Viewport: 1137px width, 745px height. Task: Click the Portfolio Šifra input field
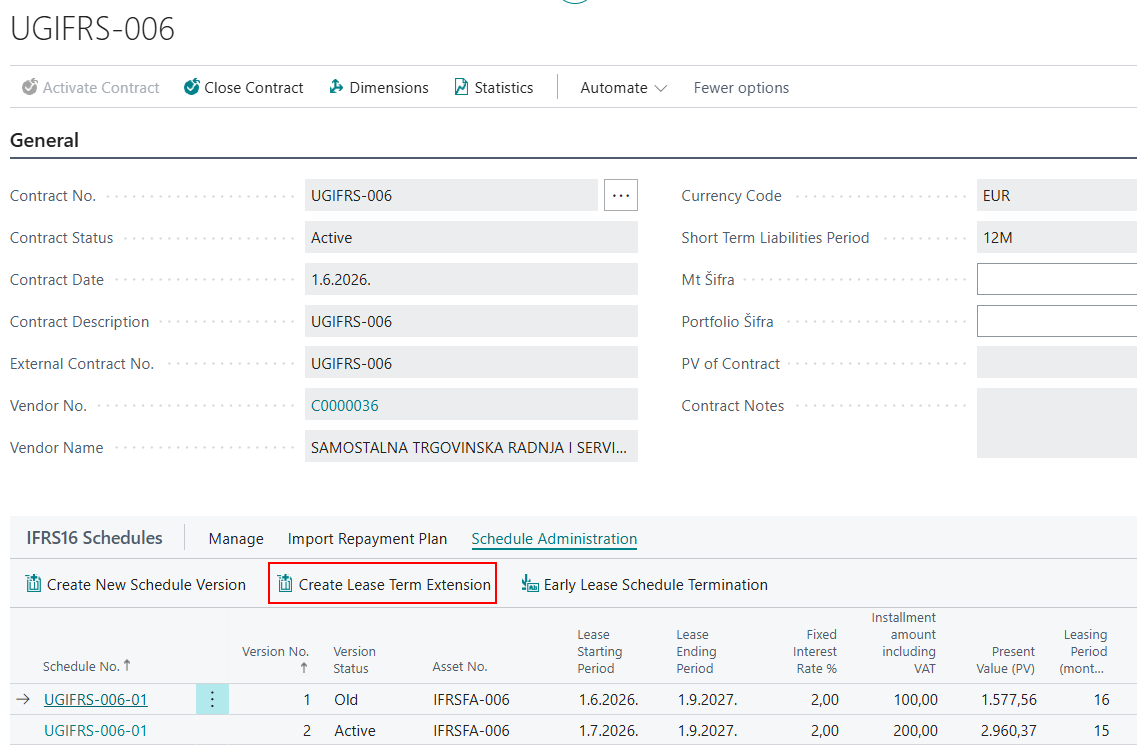click(x=1057, y=321)
